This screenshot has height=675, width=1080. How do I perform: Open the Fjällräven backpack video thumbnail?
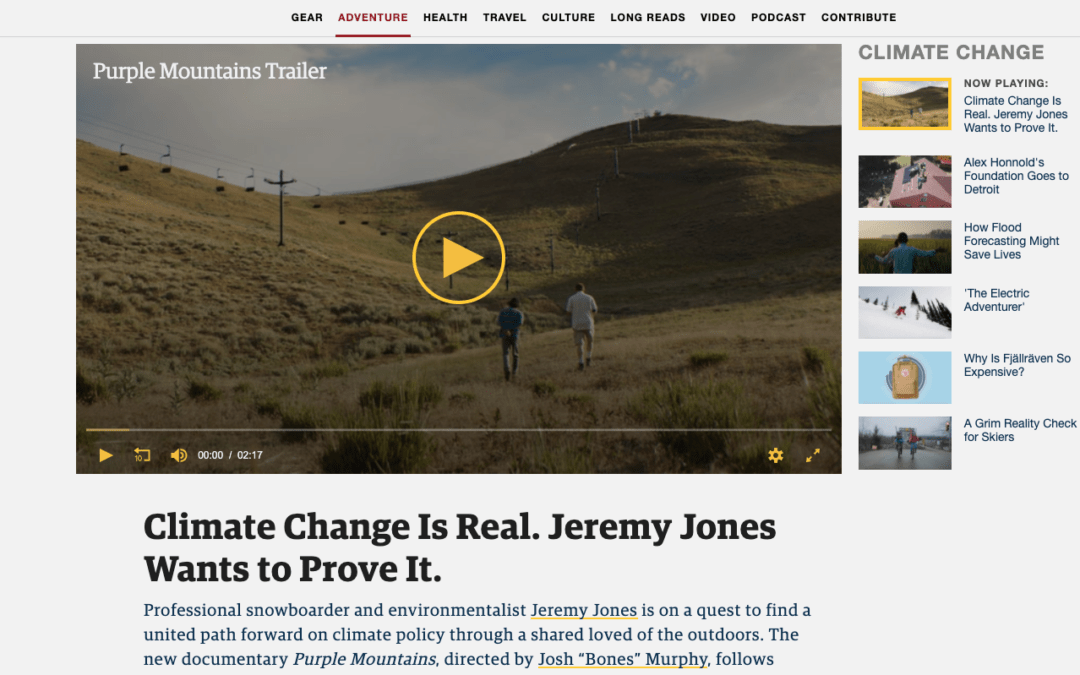coord(905,377)
